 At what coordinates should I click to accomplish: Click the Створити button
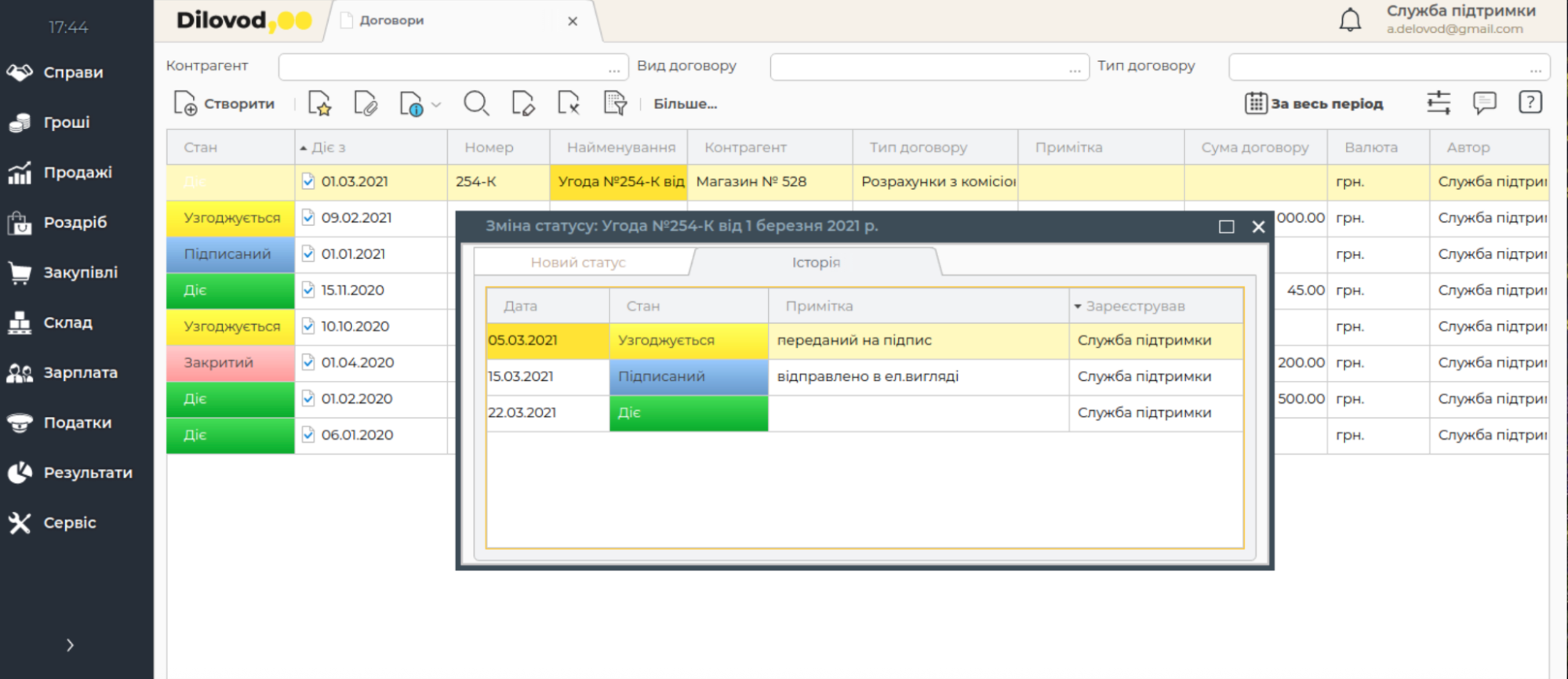tap(225, 103)
